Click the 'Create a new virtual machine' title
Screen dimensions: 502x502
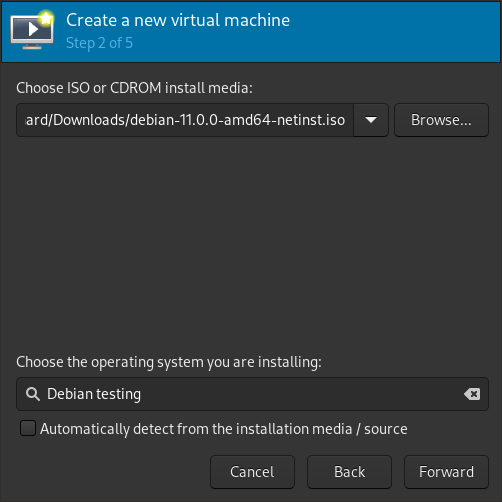pyautogui.click(x=178, y=20)
